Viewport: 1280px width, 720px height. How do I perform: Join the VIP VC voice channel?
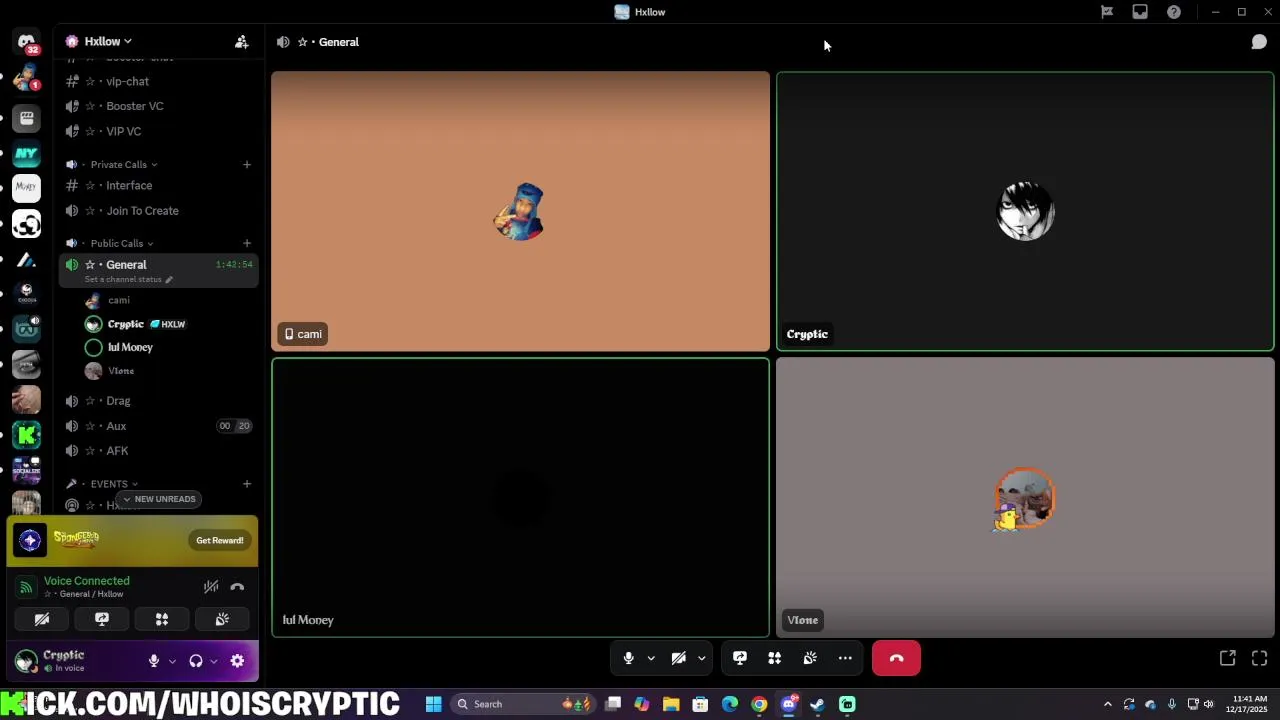[x=158, y=131]
